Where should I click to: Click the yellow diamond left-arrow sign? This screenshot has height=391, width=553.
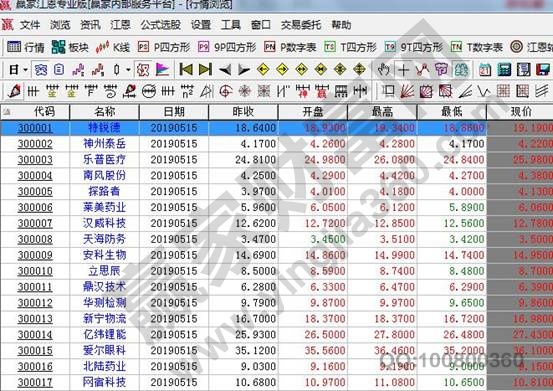[x=263, y=70]
